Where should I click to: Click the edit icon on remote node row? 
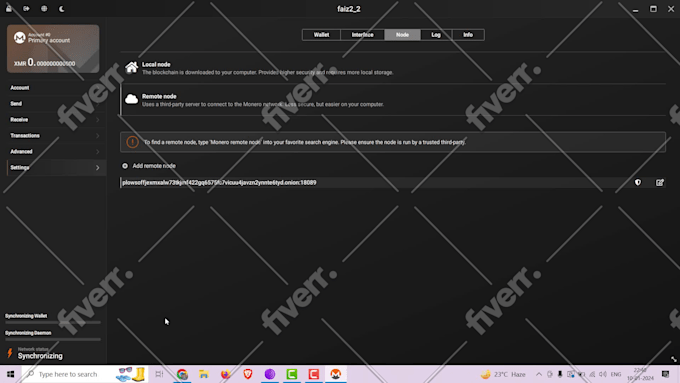point(660,183)
